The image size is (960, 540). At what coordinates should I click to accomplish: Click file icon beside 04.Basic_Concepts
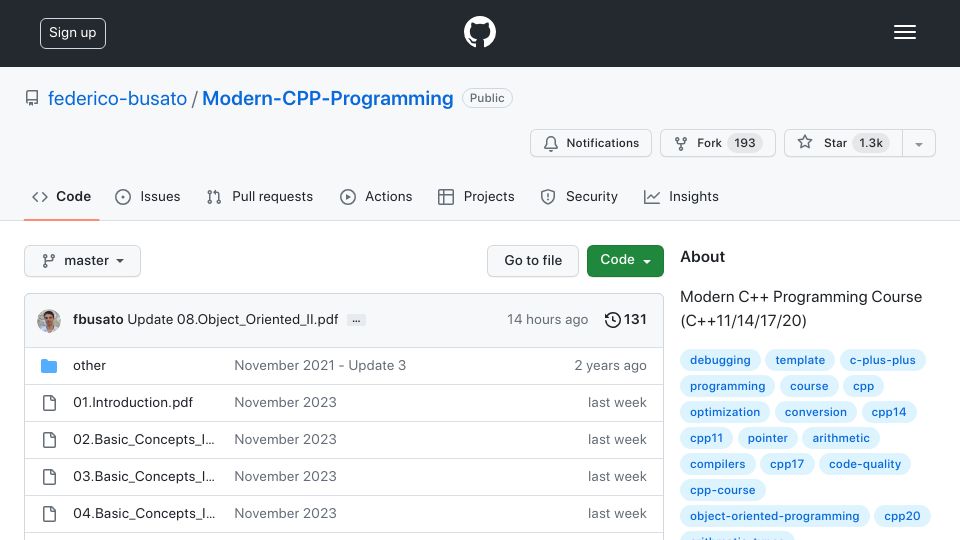click(x=50, y=514)
